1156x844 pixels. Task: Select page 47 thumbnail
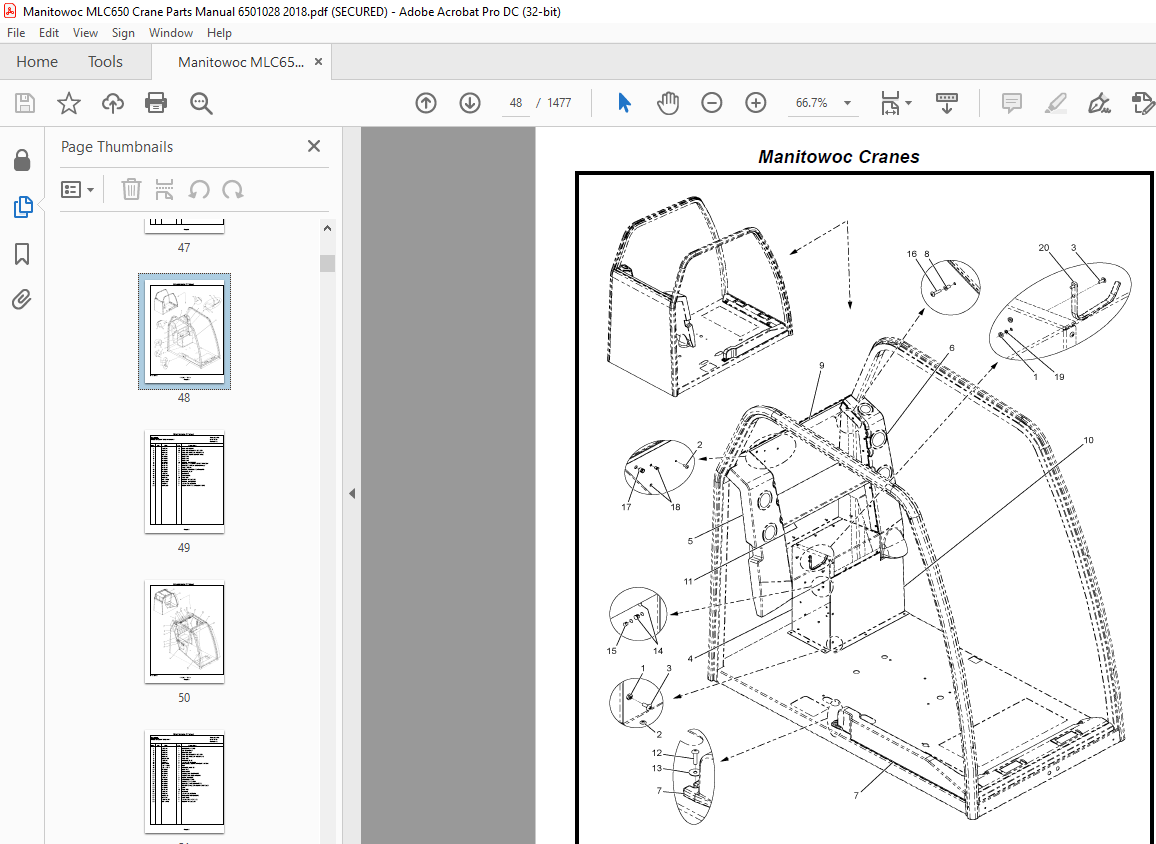coord(184,226)
